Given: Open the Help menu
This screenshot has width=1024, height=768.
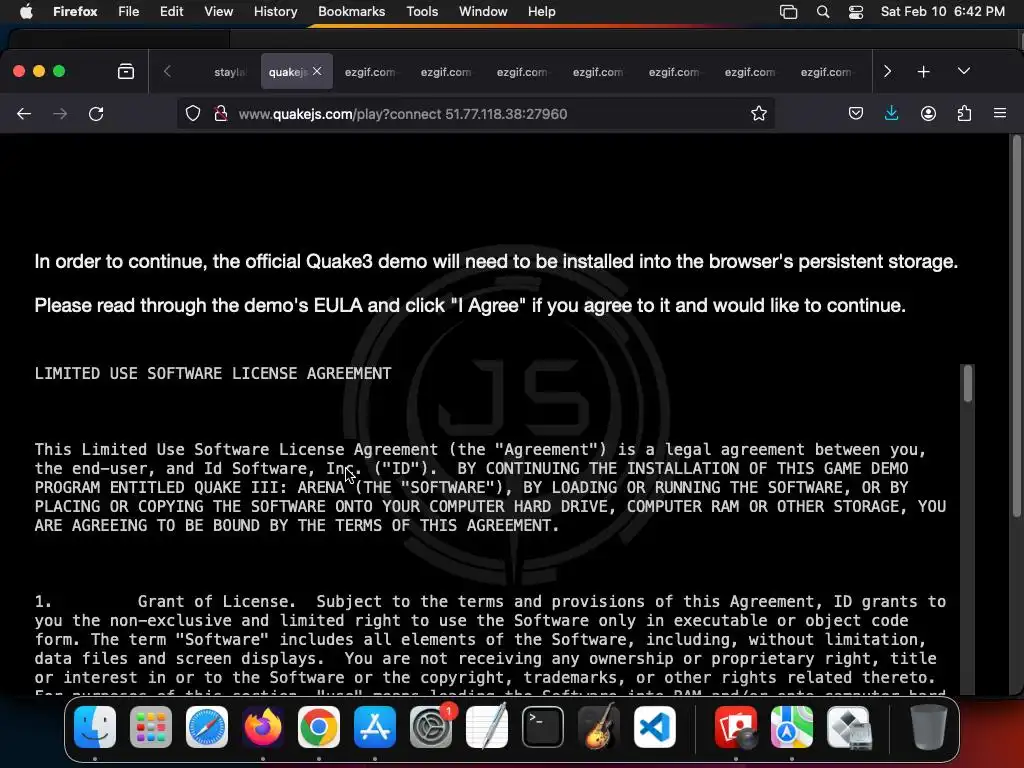Looking at the screenshot, I should pos(541,11).
